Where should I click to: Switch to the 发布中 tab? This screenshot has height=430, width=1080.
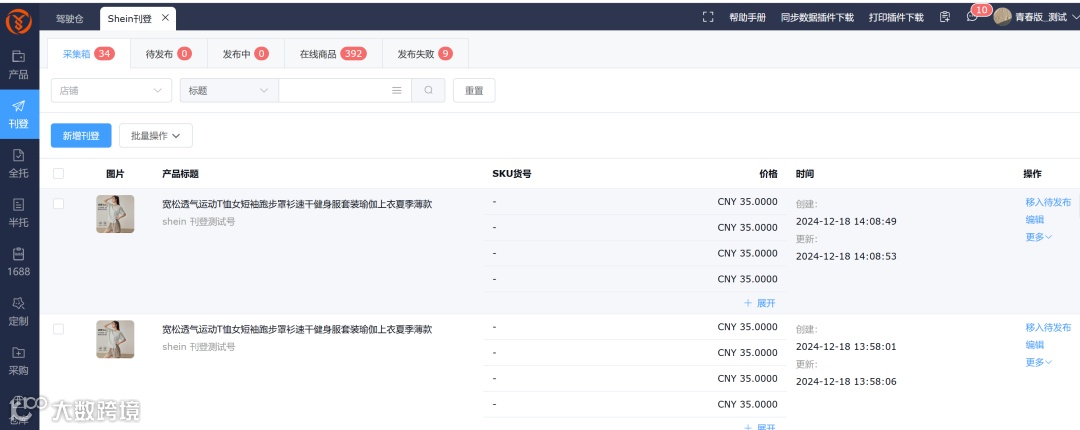[x=246, y=54]
